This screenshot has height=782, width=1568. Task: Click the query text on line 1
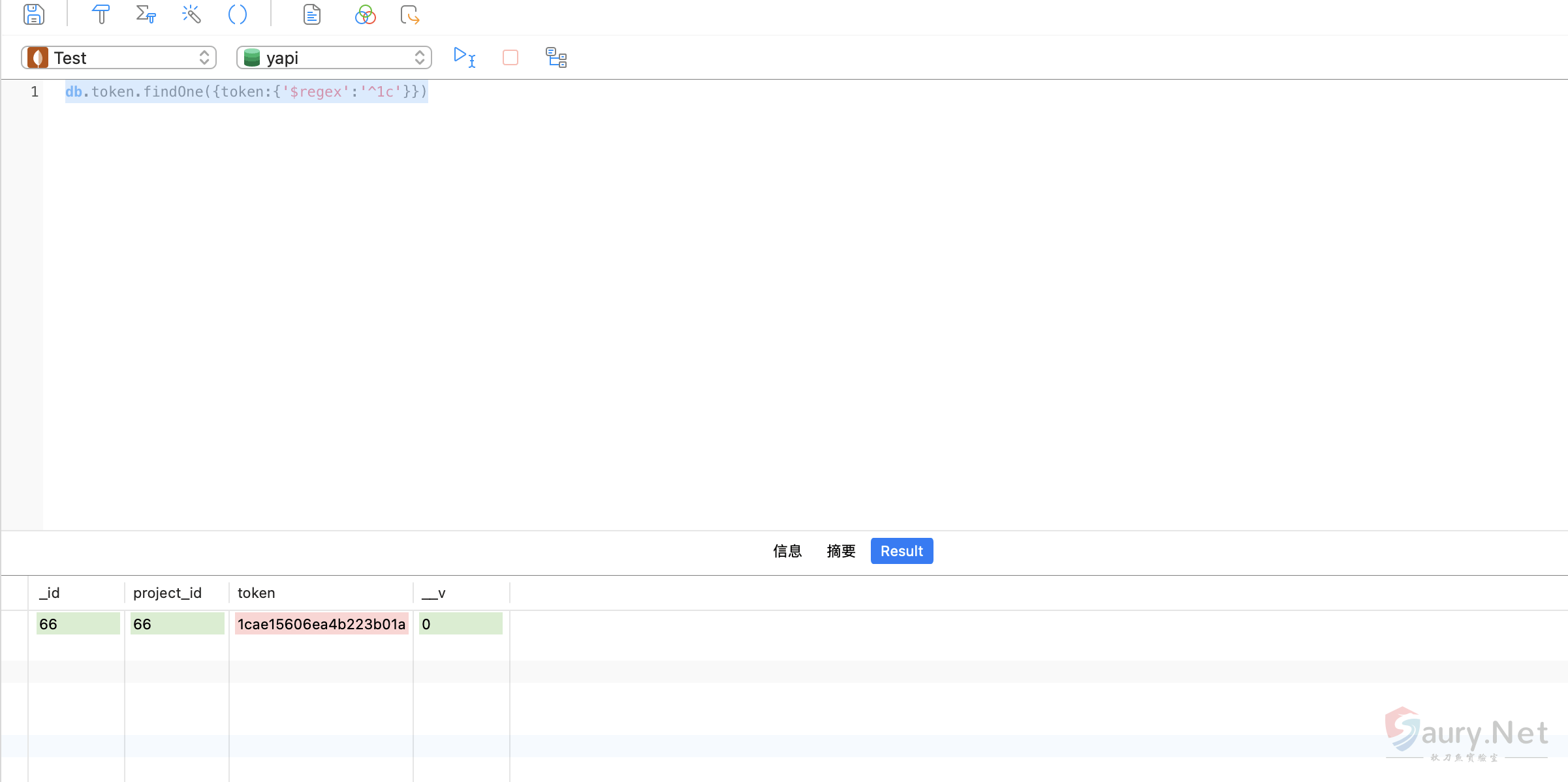tap(246, 91)
